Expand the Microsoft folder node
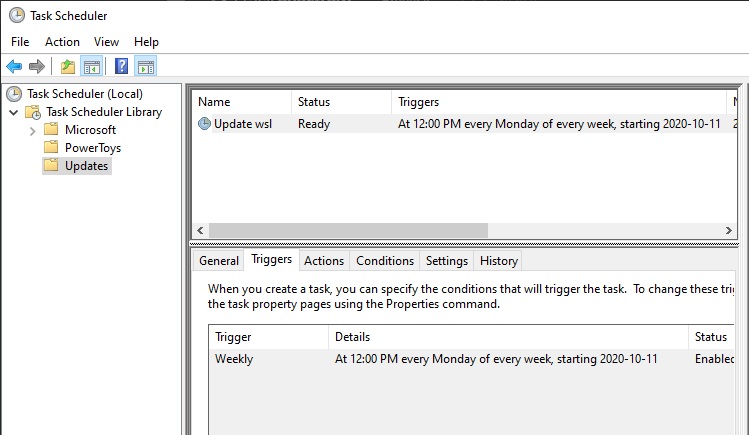Screen dimensions: 749x435 pos(32,130)
